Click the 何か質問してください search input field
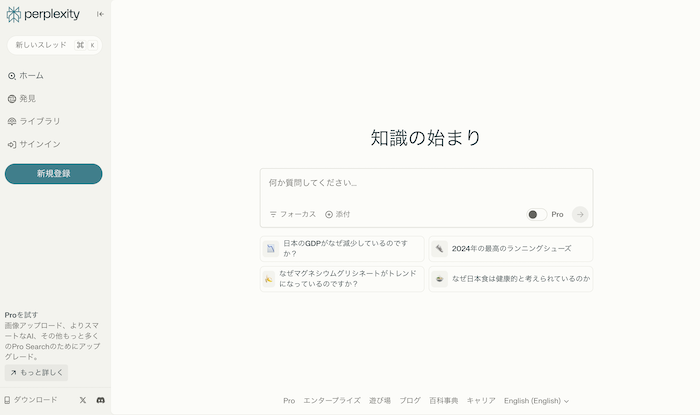This screenshot has height=415, width=700. (x=425, y=184)
